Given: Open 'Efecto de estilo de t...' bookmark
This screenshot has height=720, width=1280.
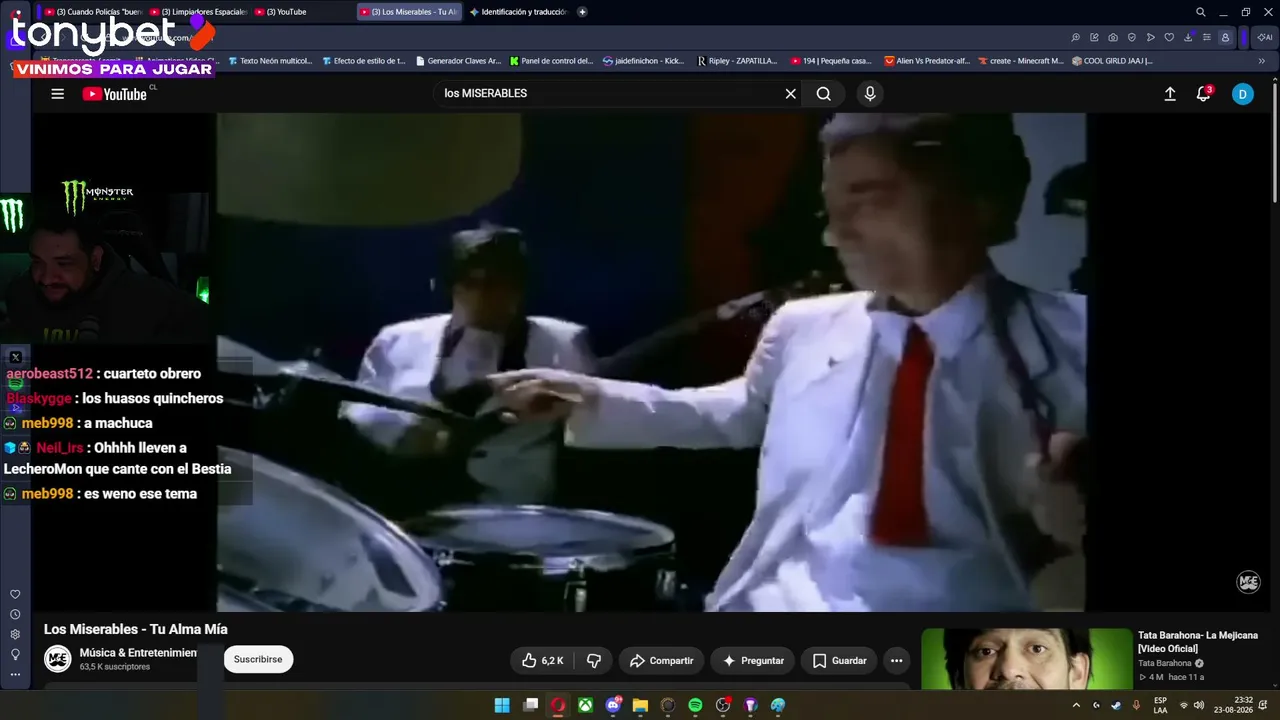Looking at the screenshot, I should 364,61.
